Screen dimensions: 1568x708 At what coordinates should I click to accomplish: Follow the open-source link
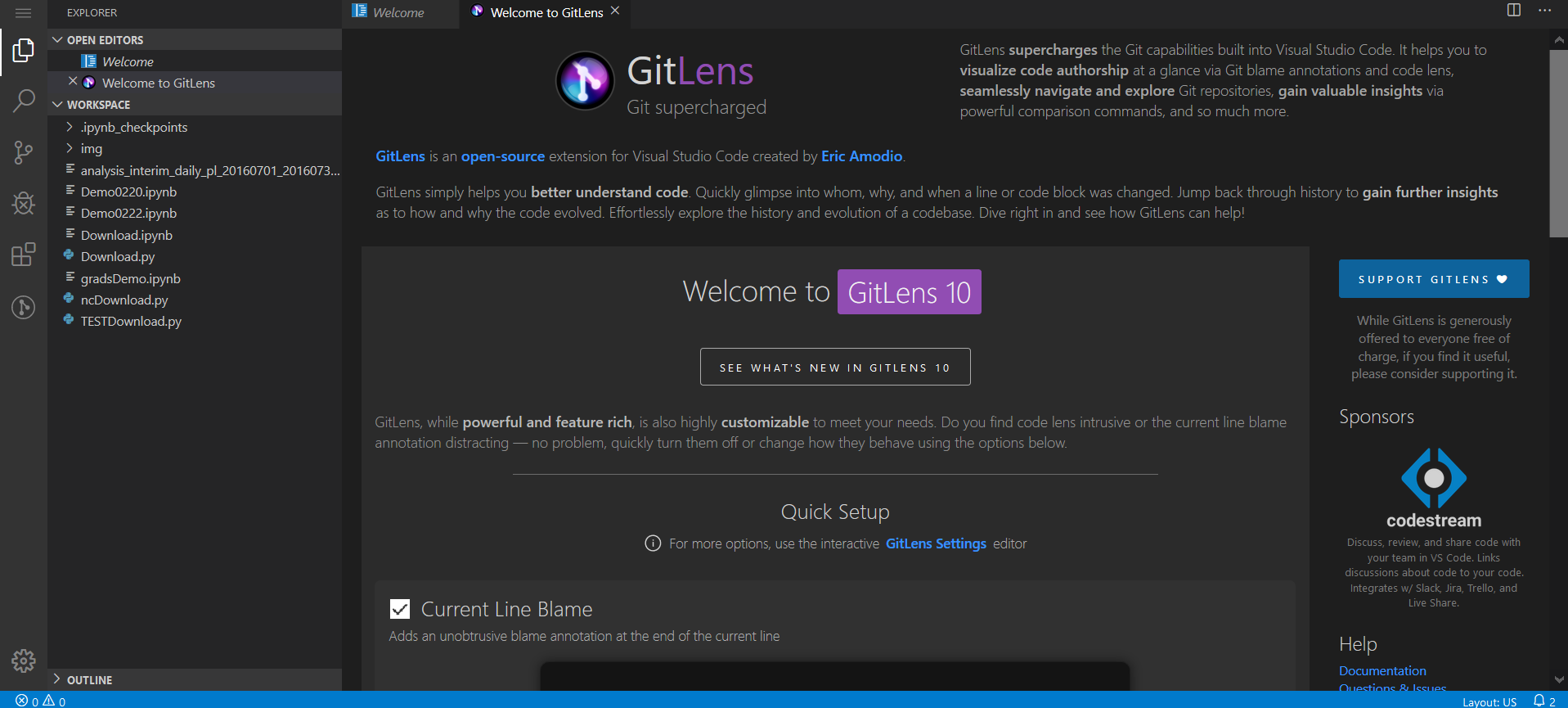click(502, 156)
